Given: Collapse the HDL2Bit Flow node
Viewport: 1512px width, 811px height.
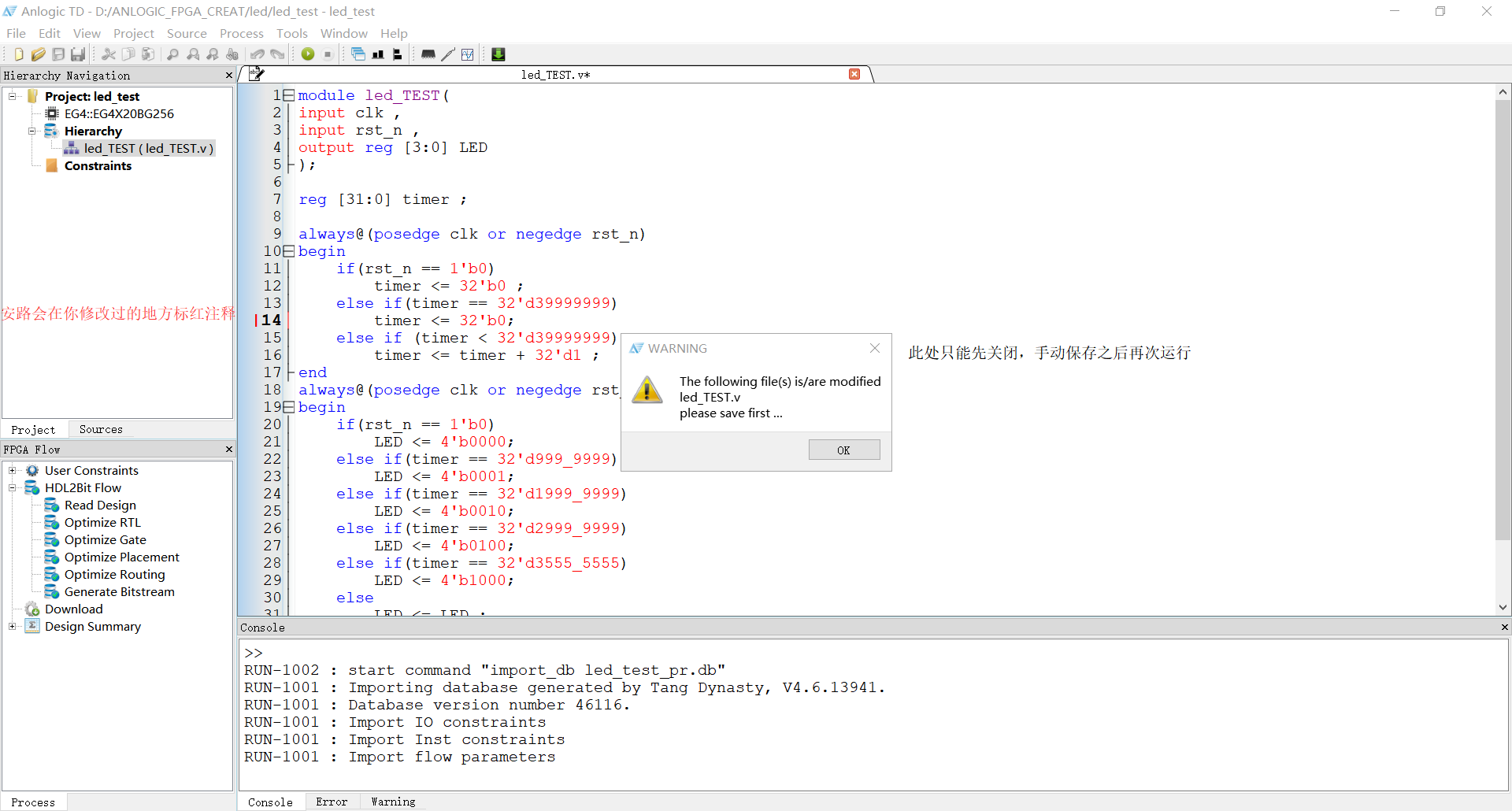Looking at the screenshot, I should click(13, 487).
